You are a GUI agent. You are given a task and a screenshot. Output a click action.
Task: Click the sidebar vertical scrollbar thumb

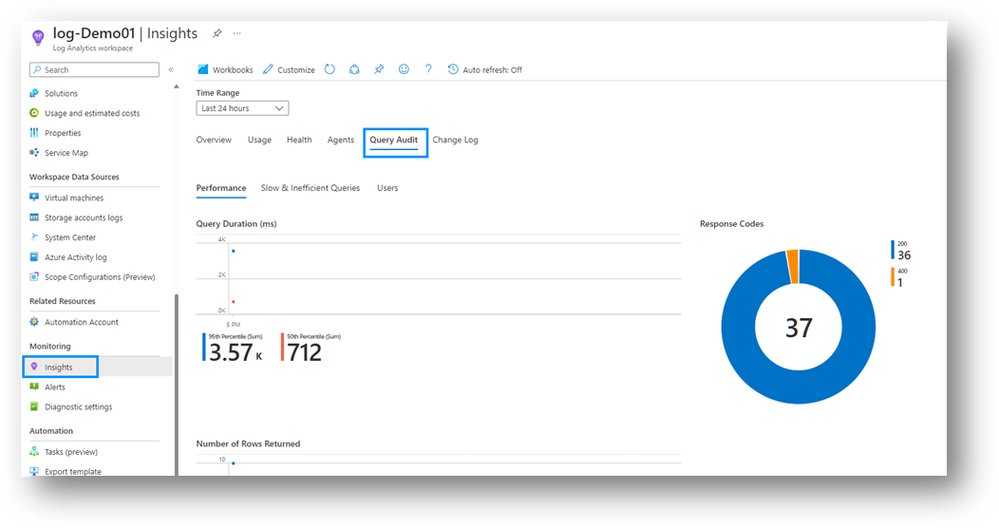pos(176,384)
